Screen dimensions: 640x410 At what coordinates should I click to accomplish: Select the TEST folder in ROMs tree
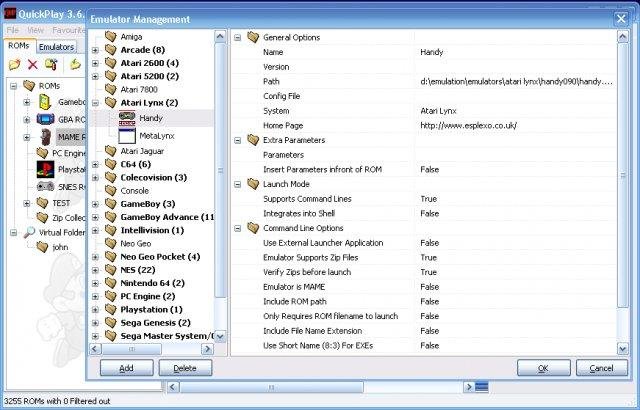point(61,203)
